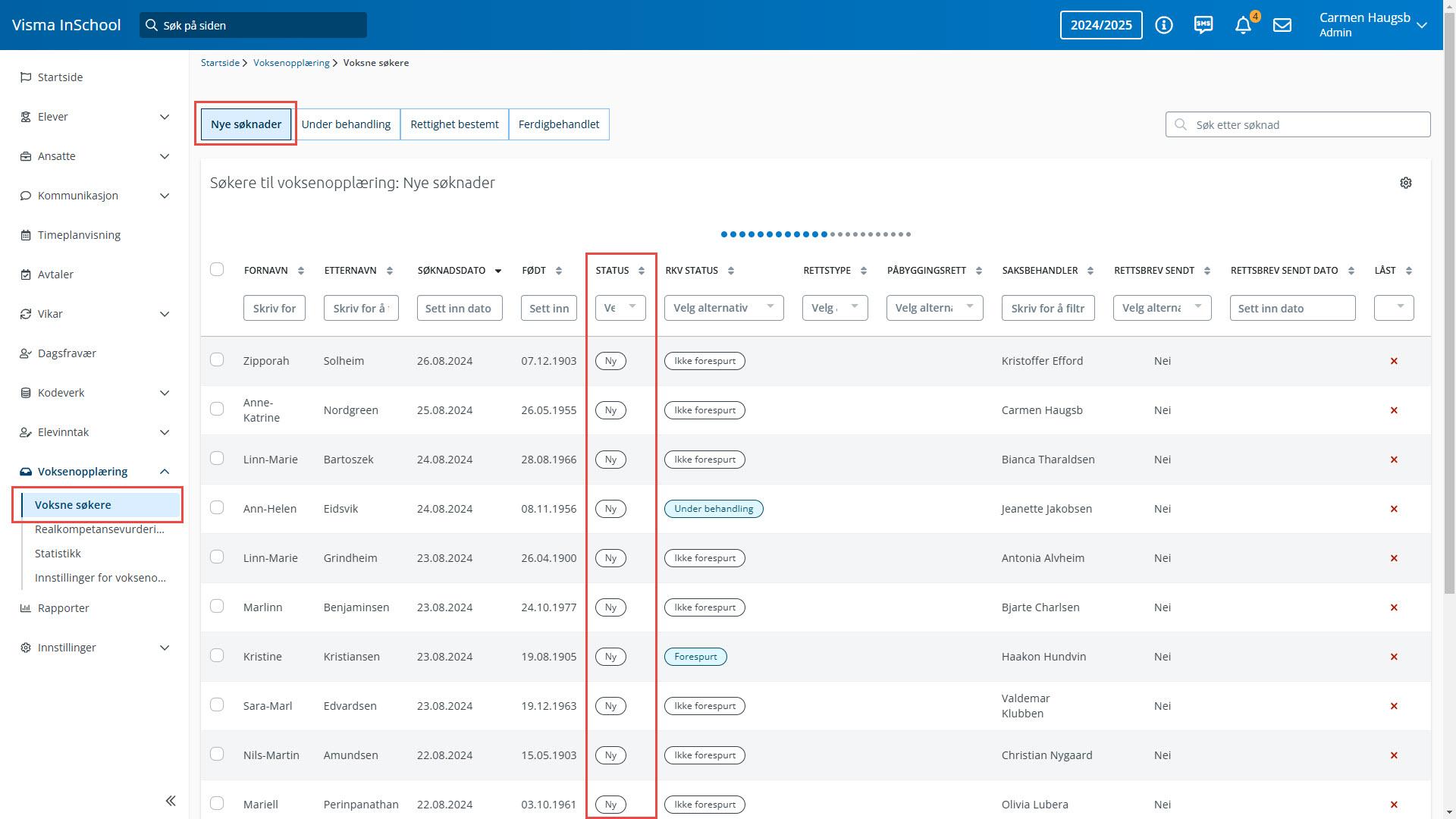The height and width of the screenshot is (819, 1456).
Task: Collapse sidebar with double chevron icon
Action: click(171, 801)
